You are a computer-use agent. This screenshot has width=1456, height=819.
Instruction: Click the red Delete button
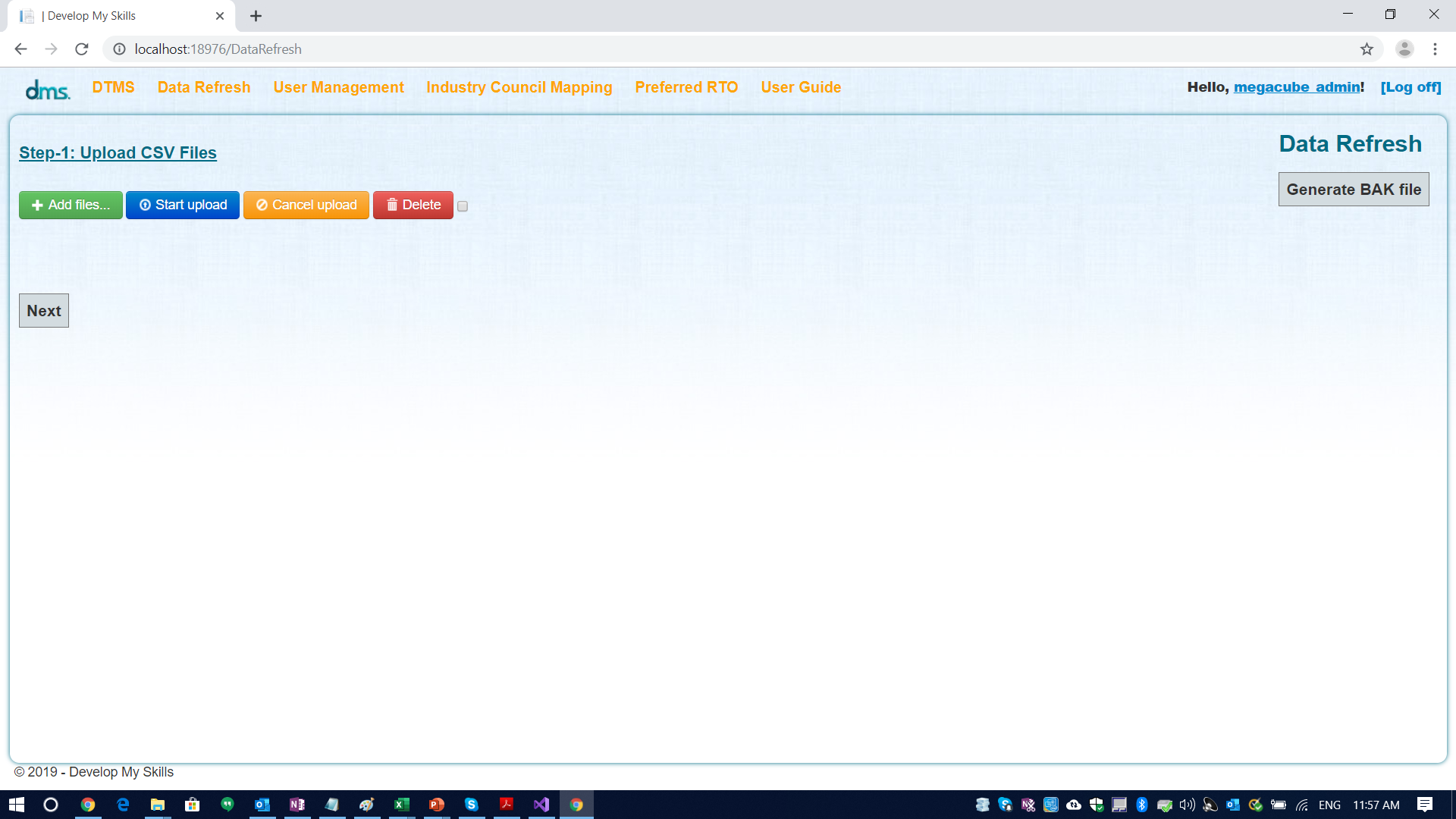(x=413, y=205)
